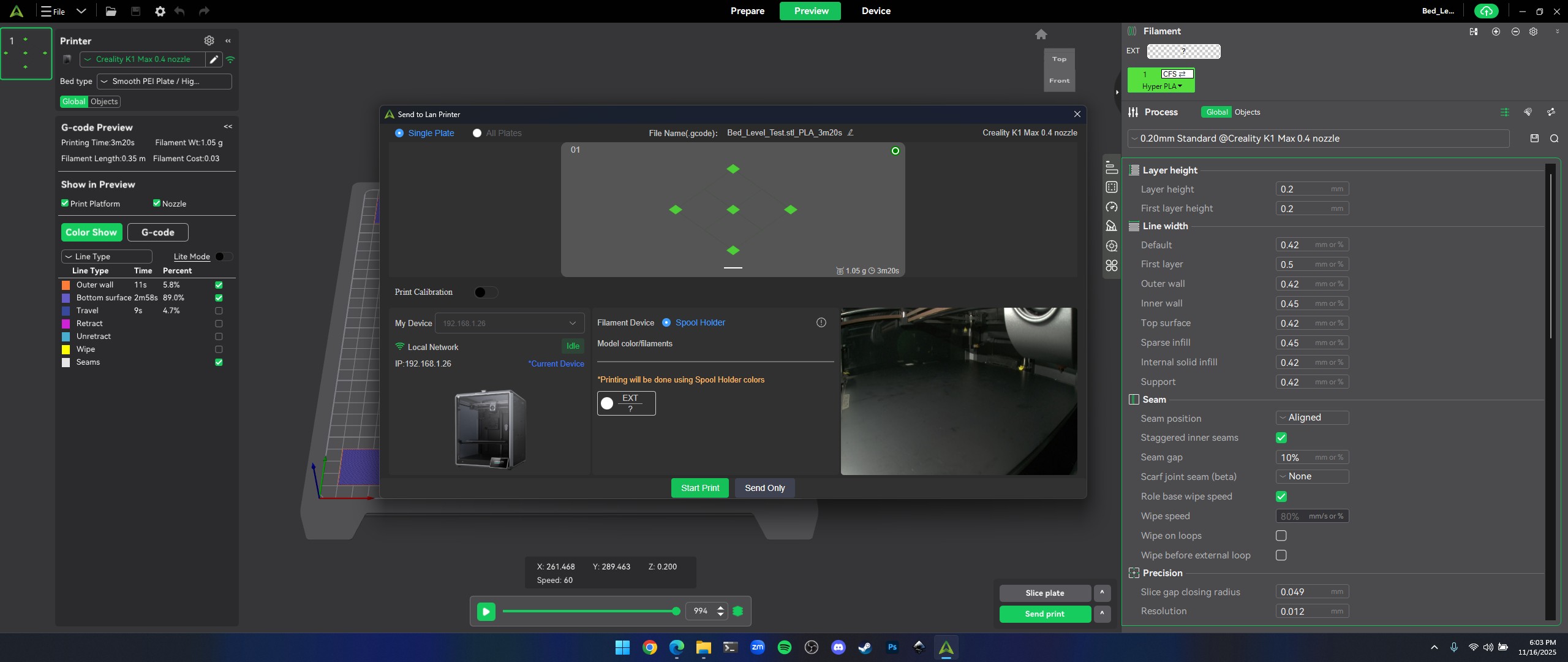
Task: Switch to the Prepare tab
Action: point(747,11)
